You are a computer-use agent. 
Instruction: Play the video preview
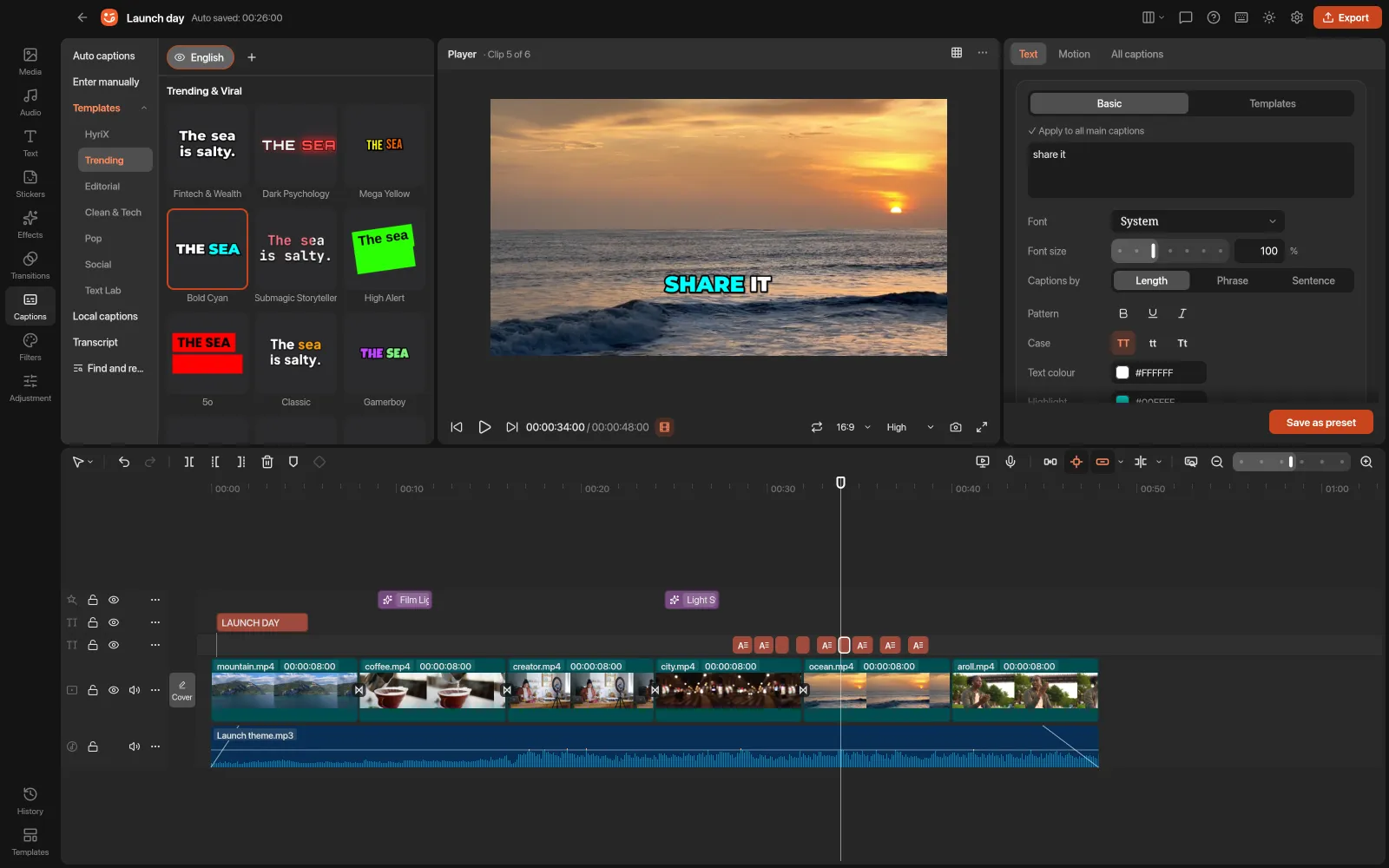[x=484, y=427]
